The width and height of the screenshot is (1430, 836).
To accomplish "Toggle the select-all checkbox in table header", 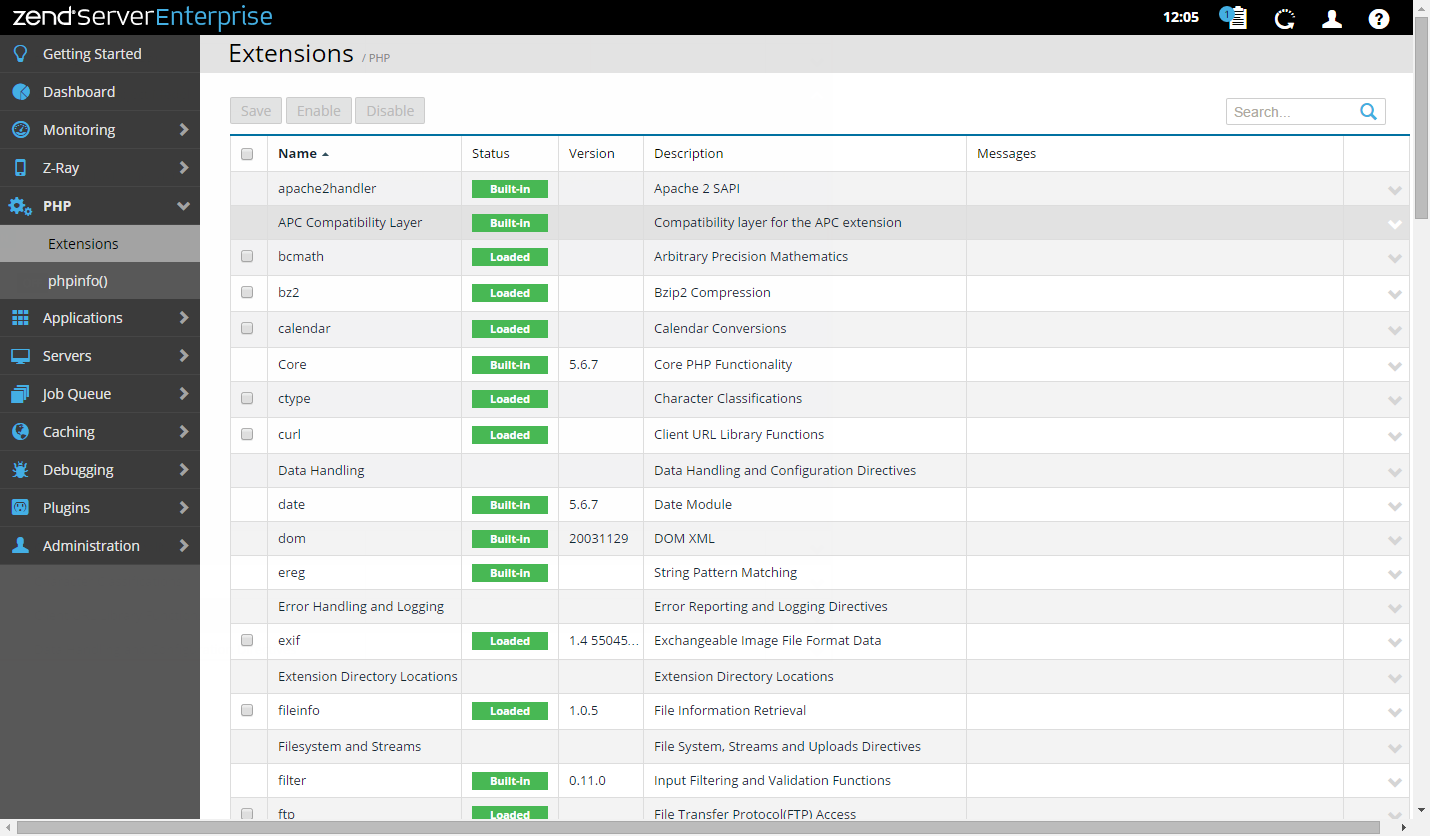I will (x=247, y=154).
